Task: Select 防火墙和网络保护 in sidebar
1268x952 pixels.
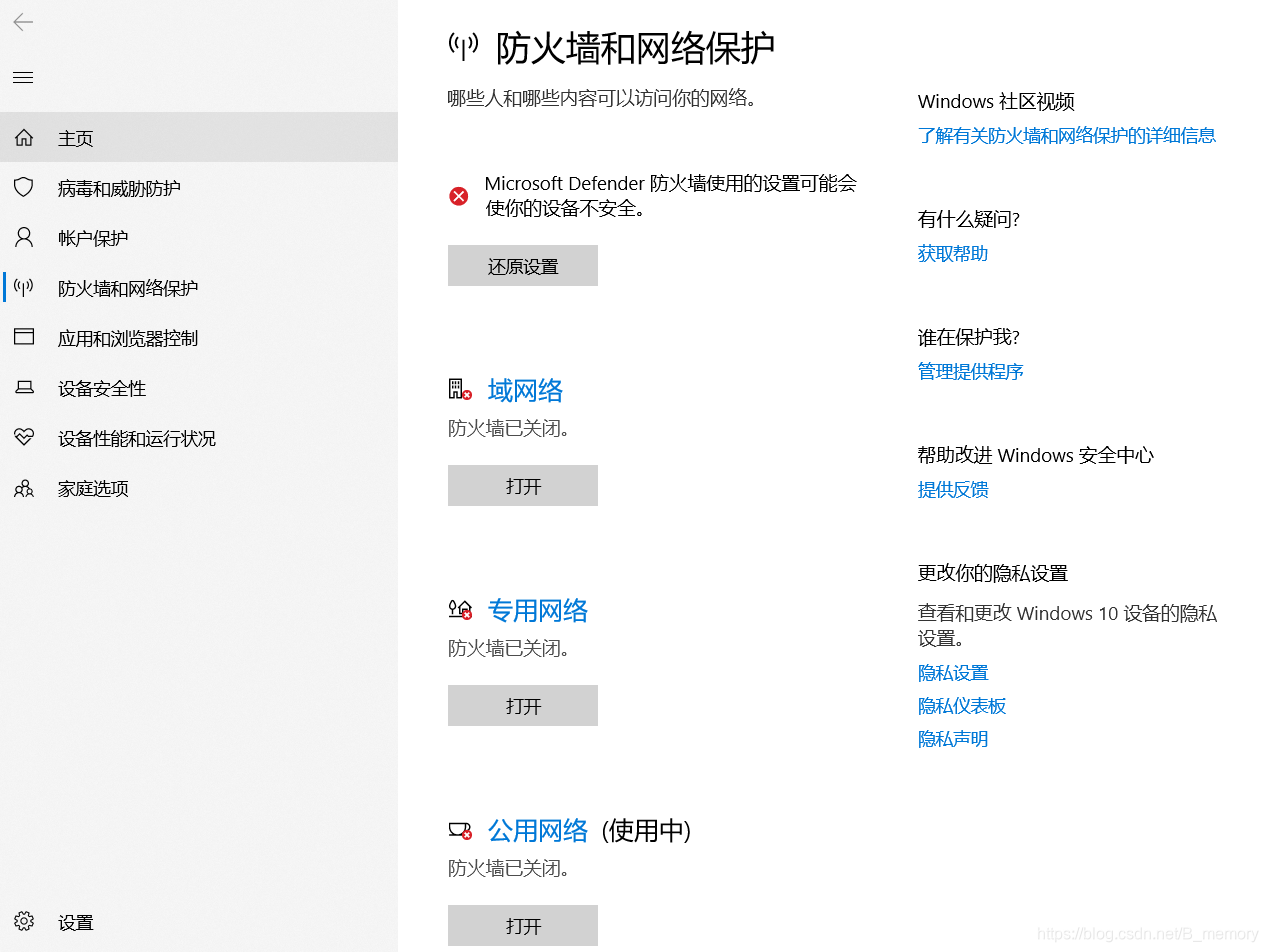Action: 199,287
